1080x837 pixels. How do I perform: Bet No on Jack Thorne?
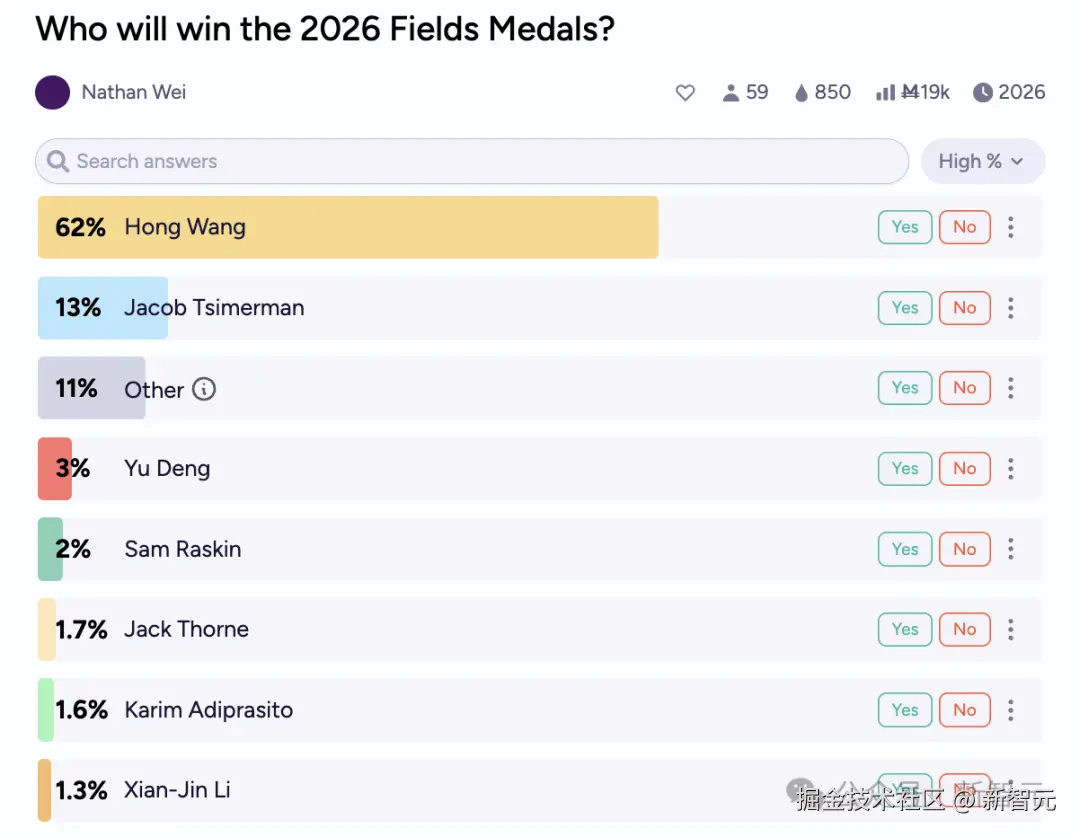(964, 629)
